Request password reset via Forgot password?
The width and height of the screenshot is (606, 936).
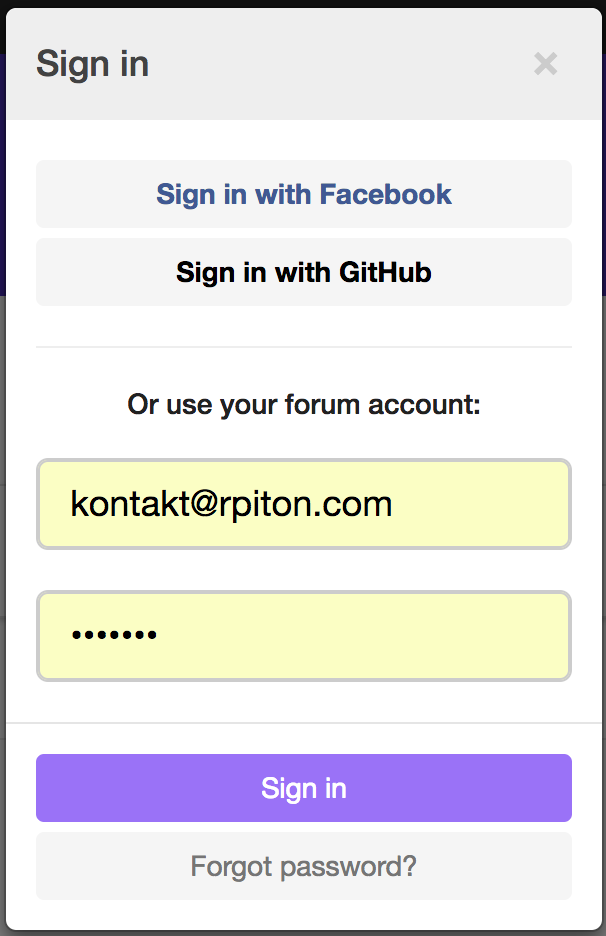click(304, 866)
